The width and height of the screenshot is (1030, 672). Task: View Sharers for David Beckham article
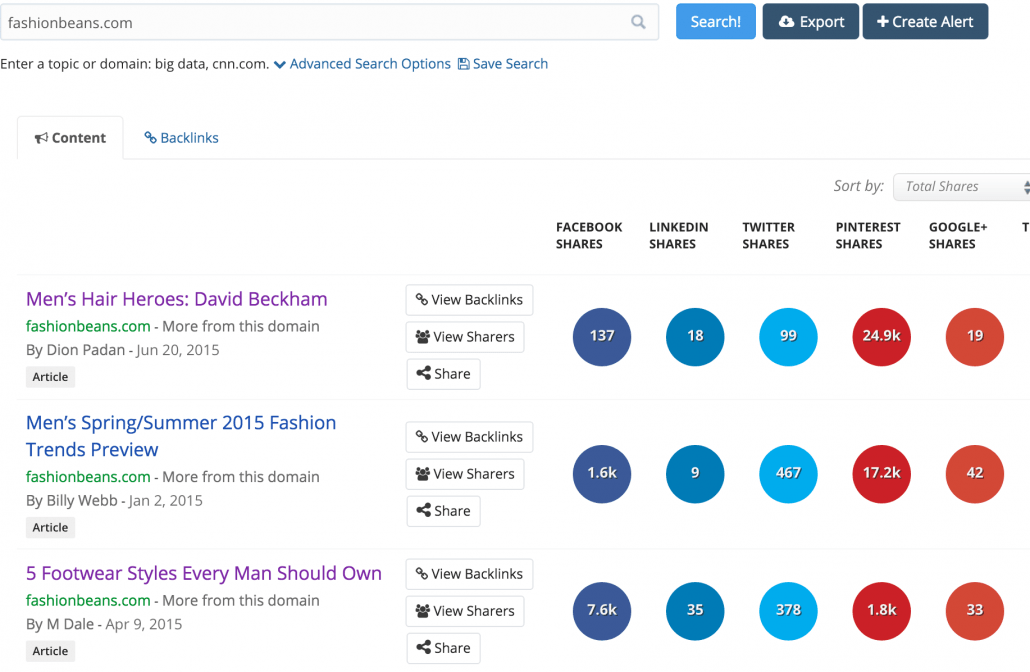[465, 337]
